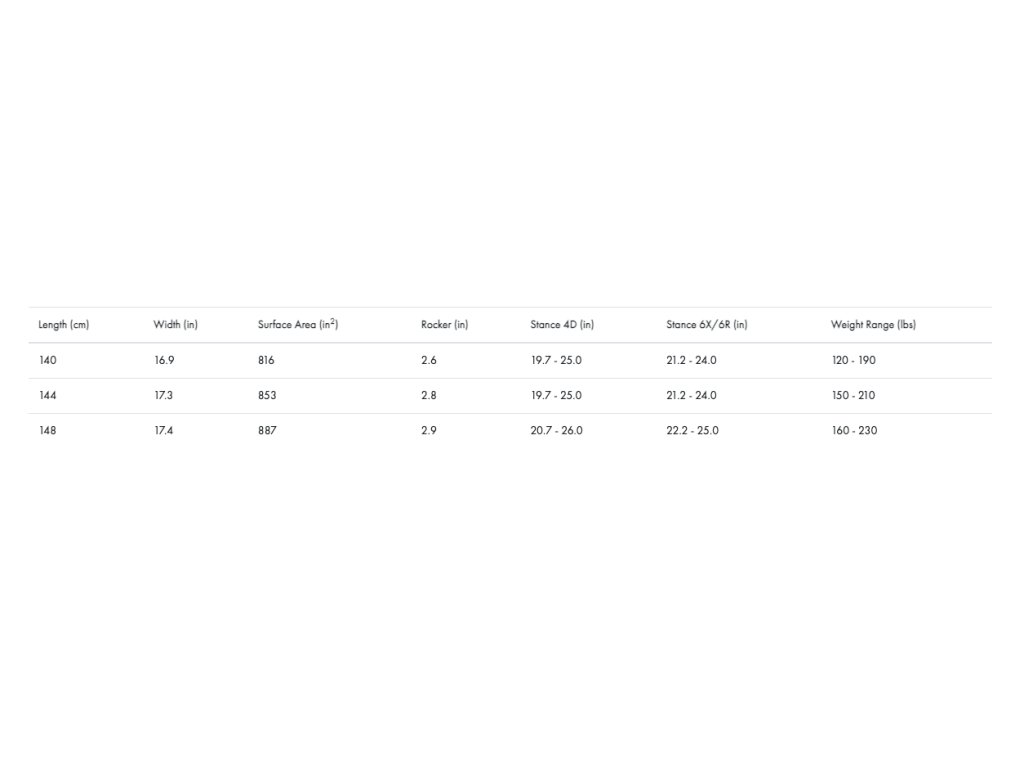Viewport: 1024px width, 768px height.
Task: Select the 144 length cell
Action: 48,395
